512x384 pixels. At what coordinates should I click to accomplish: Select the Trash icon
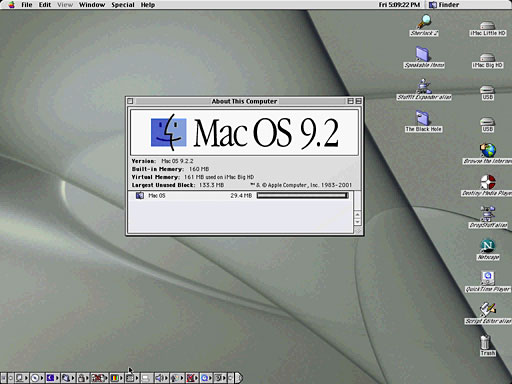coord(487,345)
